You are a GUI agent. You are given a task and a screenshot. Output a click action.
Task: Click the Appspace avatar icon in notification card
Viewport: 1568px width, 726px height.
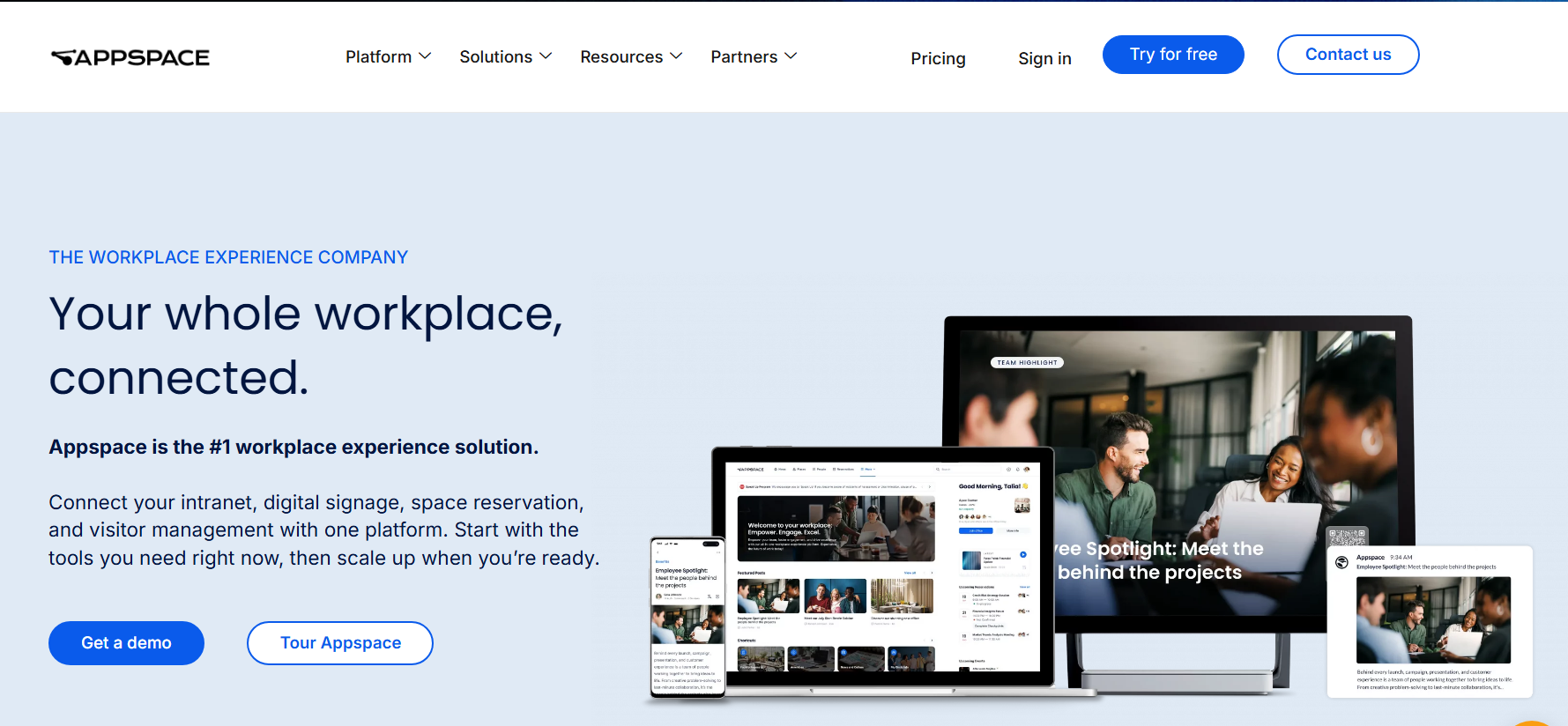pyautogui.click(x=1341, y=562)
